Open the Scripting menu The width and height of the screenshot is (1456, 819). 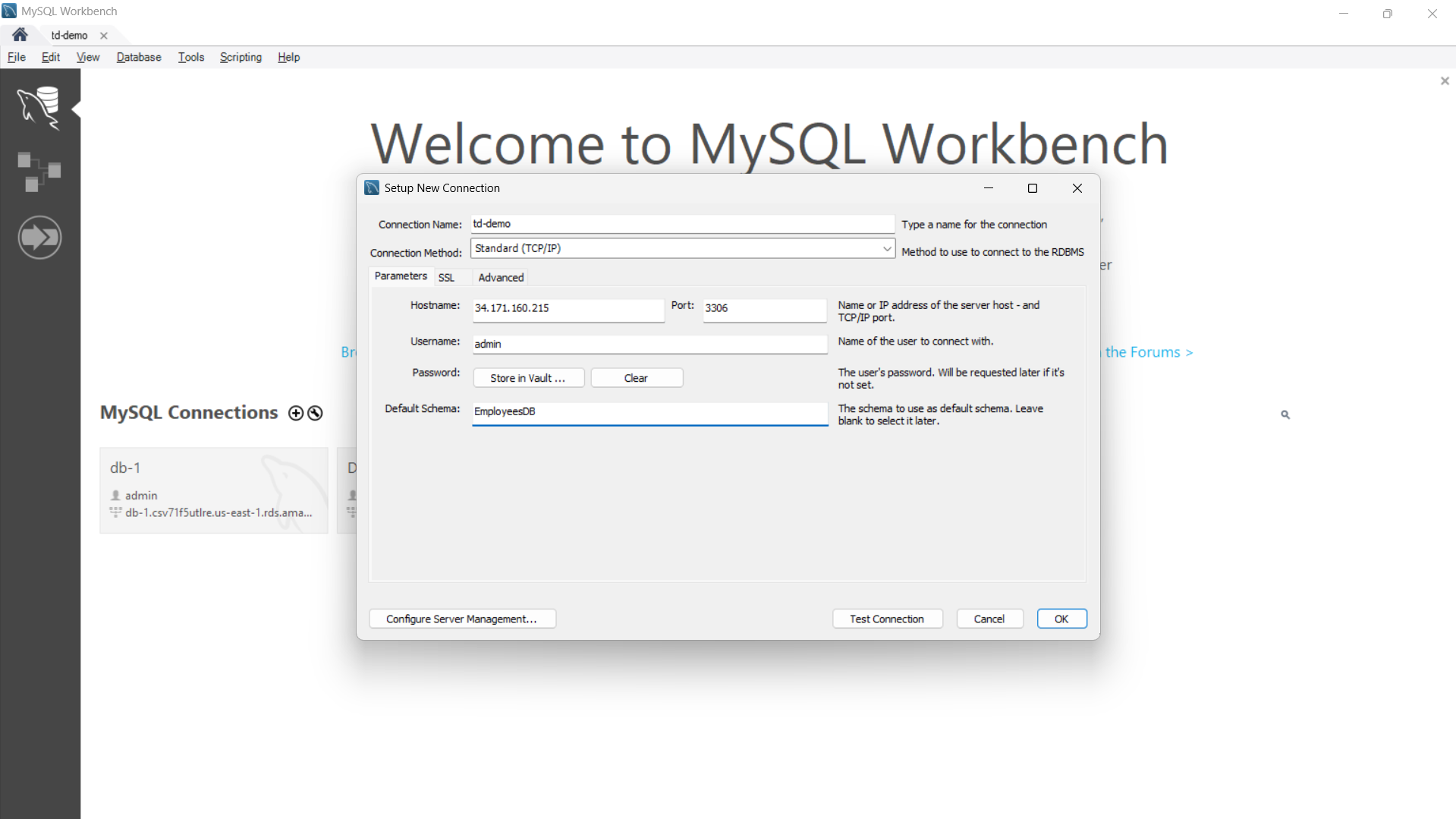click(x=240, y=57)
